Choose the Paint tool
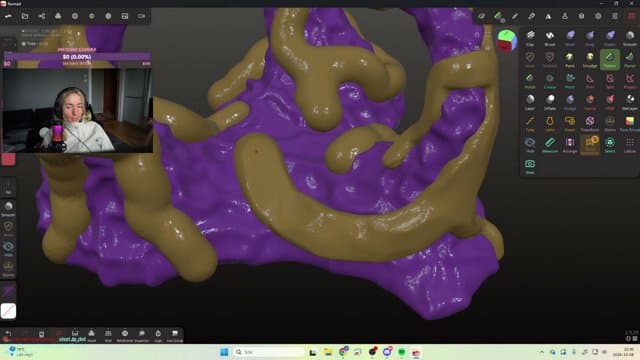 coord(570,59)
